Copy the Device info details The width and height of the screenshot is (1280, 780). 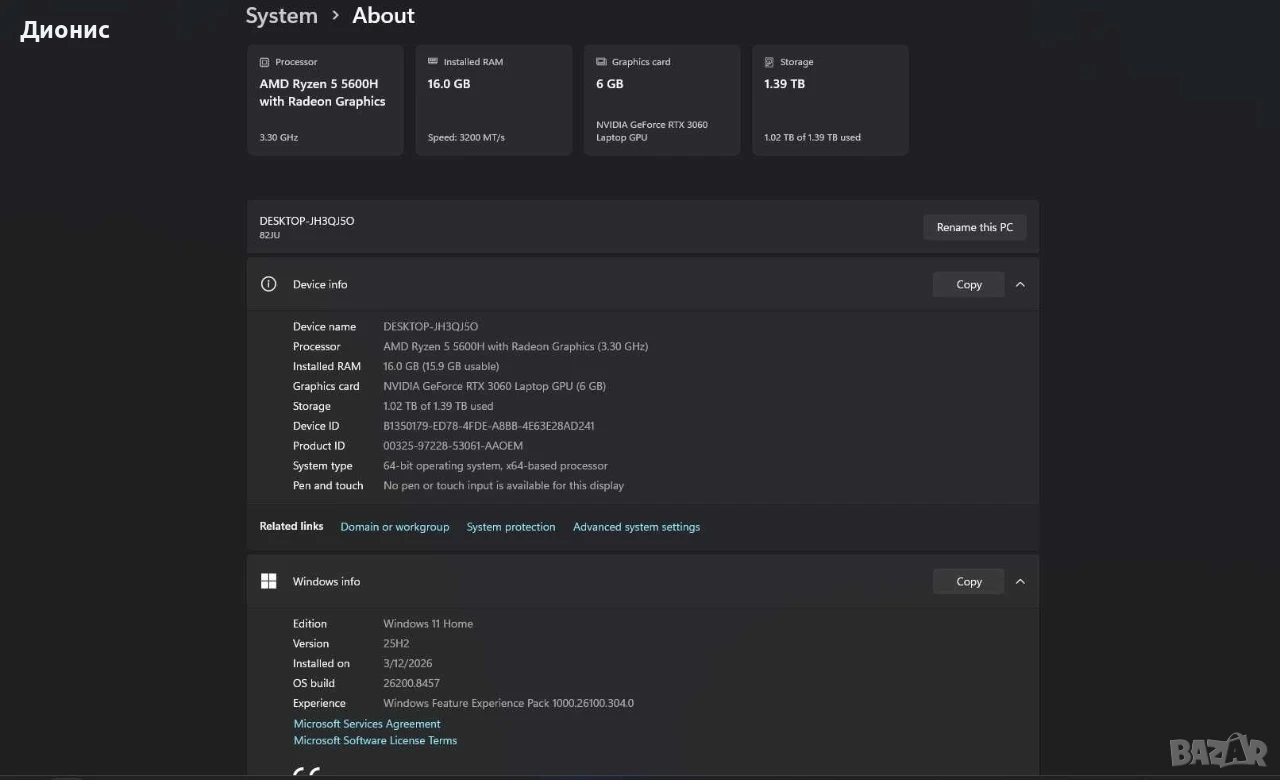pos(968,284)
